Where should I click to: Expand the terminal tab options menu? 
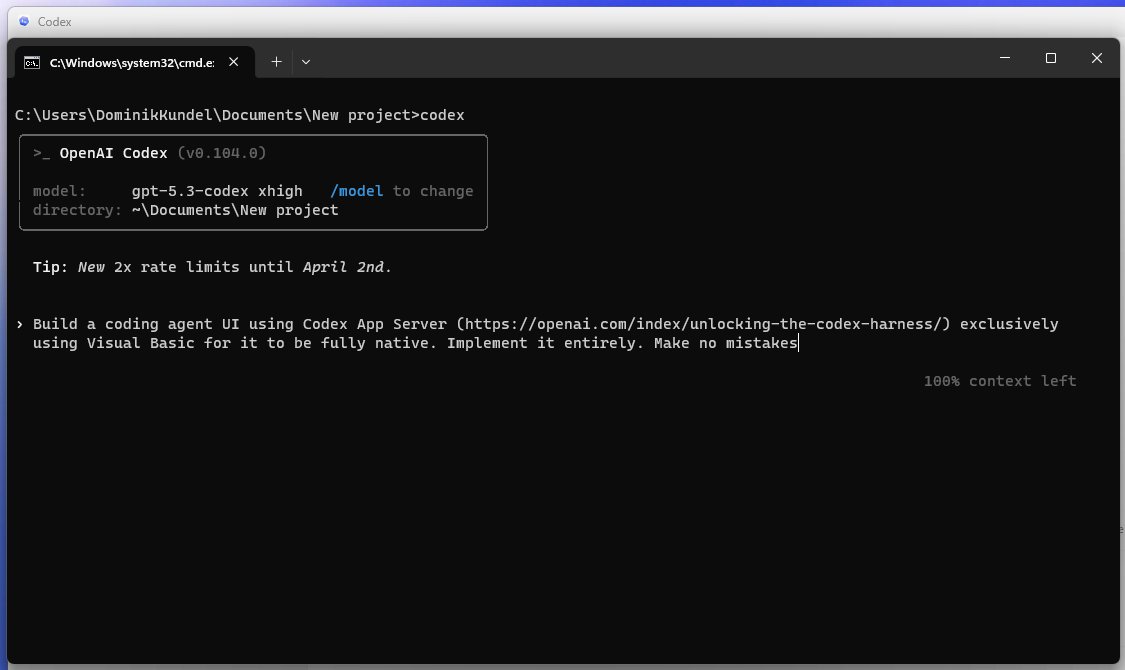point(306,61)
